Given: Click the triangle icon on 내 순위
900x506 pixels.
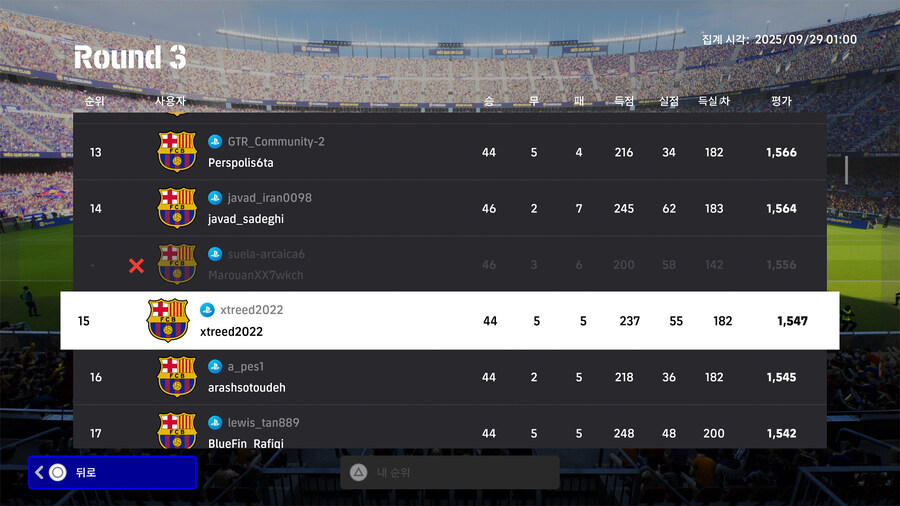Looking at the screenshot, I should pos(358,472).
